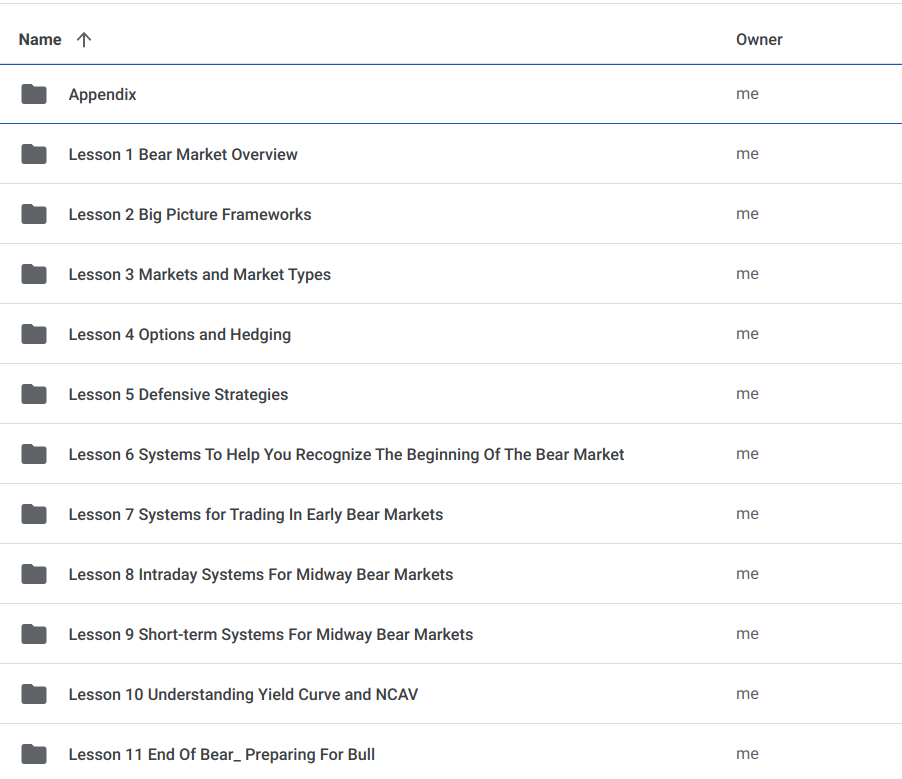Click the Name column header
Viewport: 902px width, 779px height.
pos(39,39)
